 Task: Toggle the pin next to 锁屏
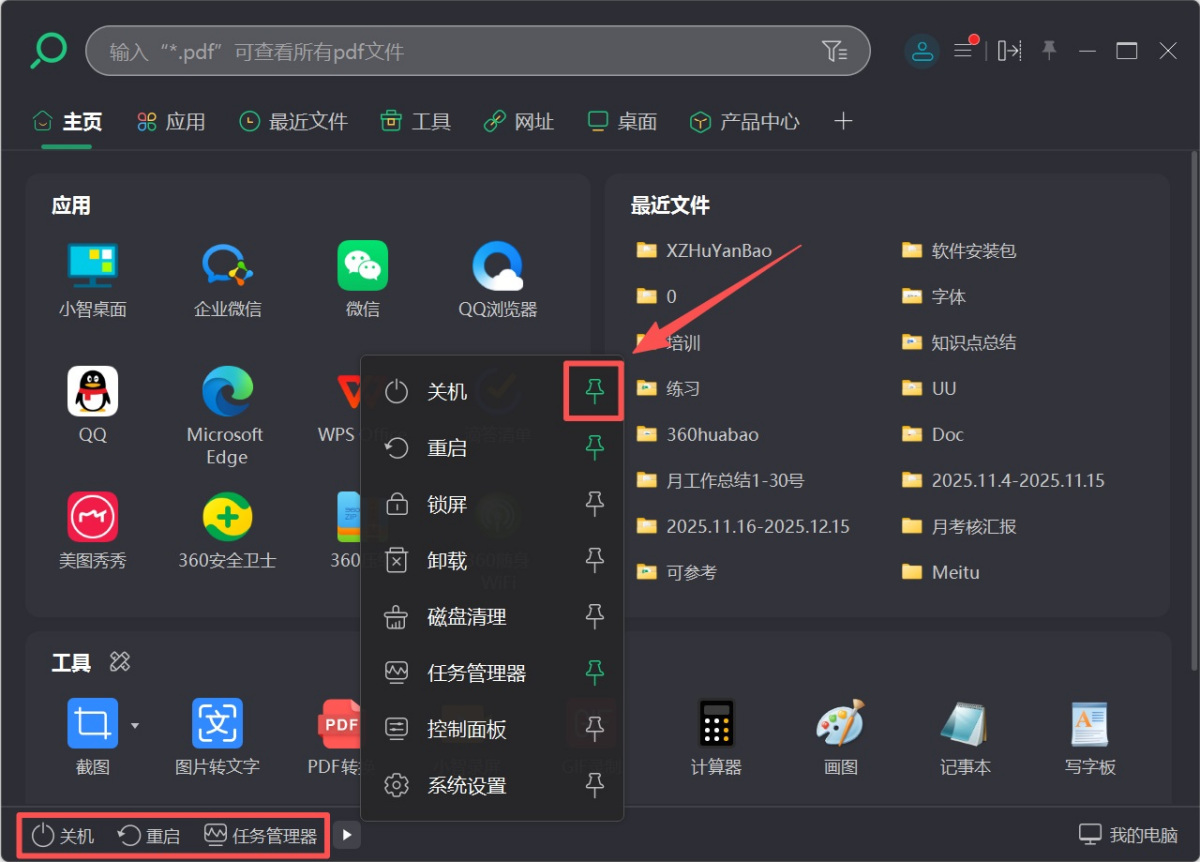tap(593, 504)
